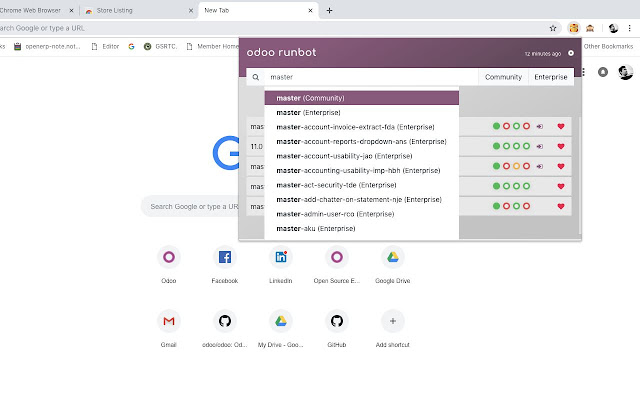Click the Google notifications bell icon on New Tab page
The image size is (640, 400).
[603, 72]
